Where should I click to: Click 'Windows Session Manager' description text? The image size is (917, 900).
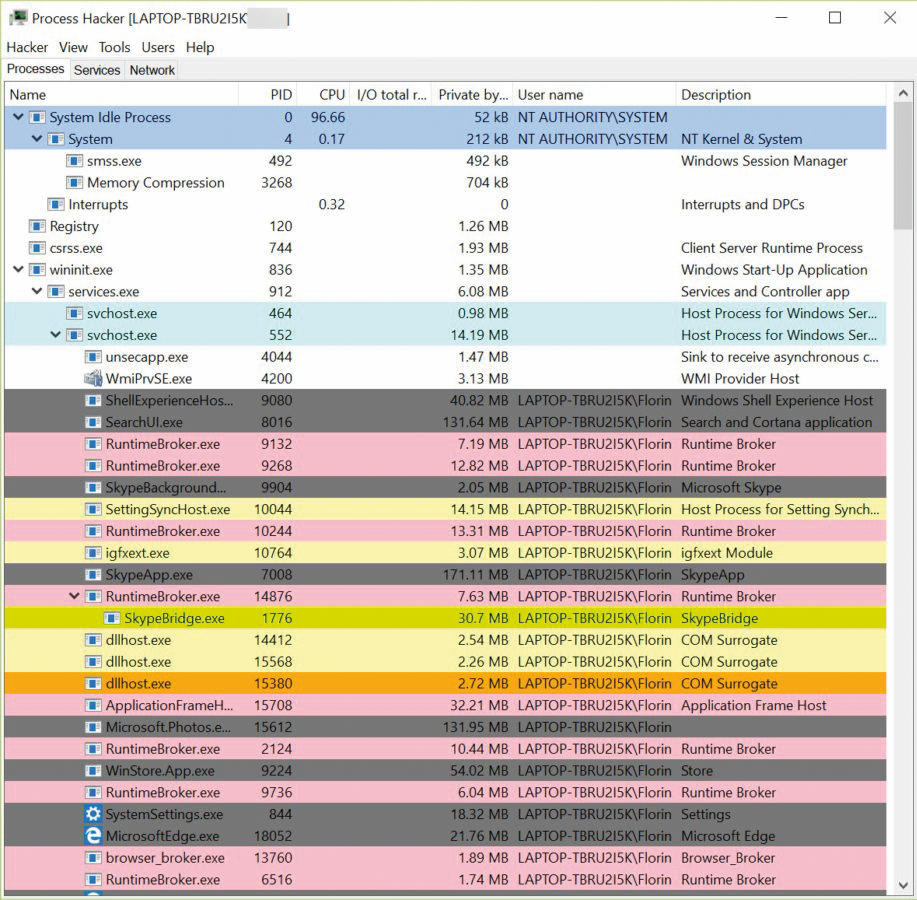point(764,161)
